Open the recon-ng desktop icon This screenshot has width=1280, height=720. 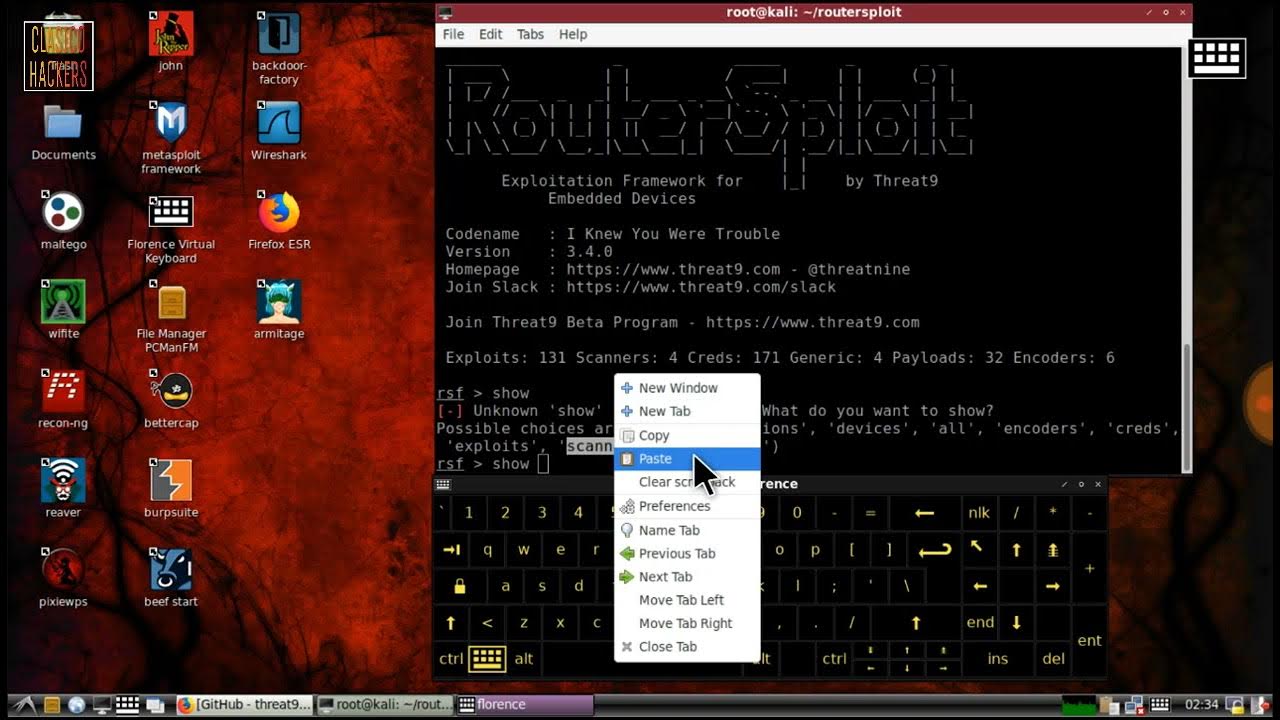[63, 399]
